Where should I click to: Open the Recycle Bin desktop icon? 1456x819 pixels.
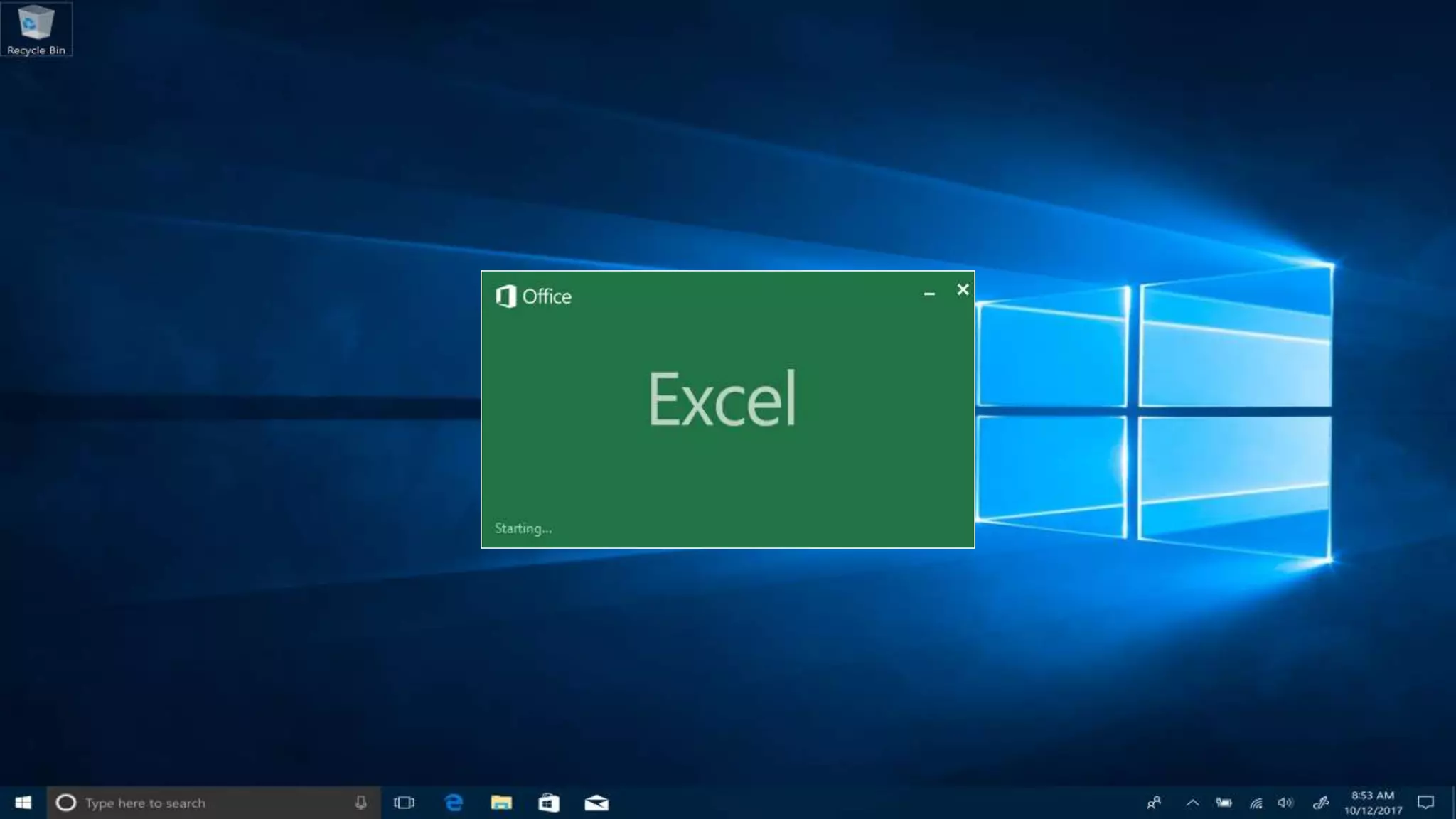36,28
